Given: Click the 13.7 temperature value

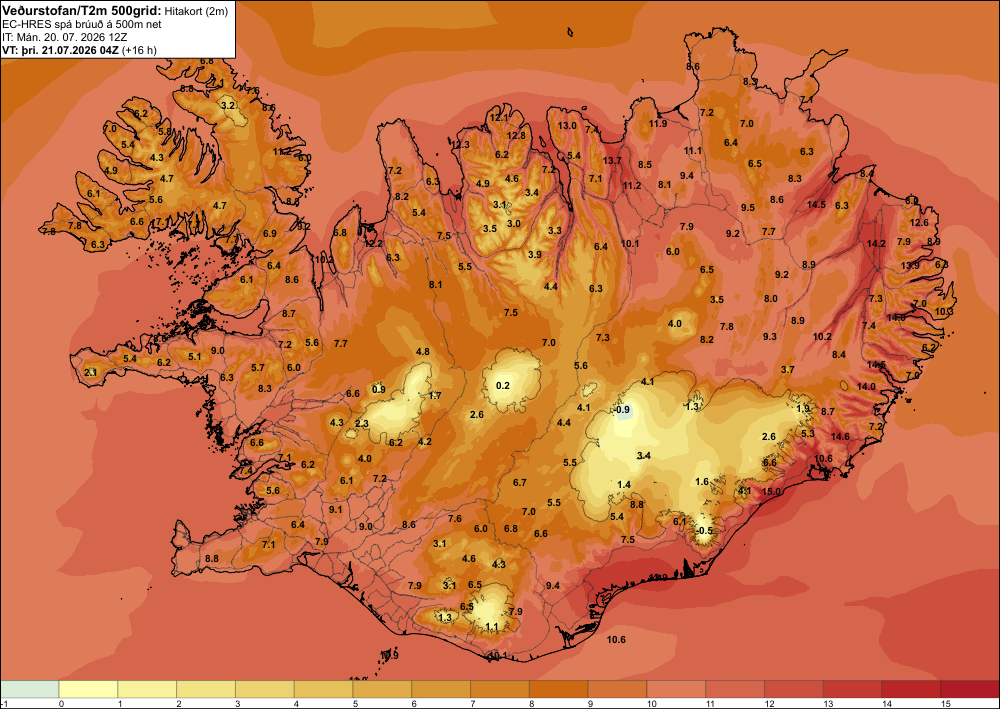Looking at the screenshot, I should coord(612,161).
